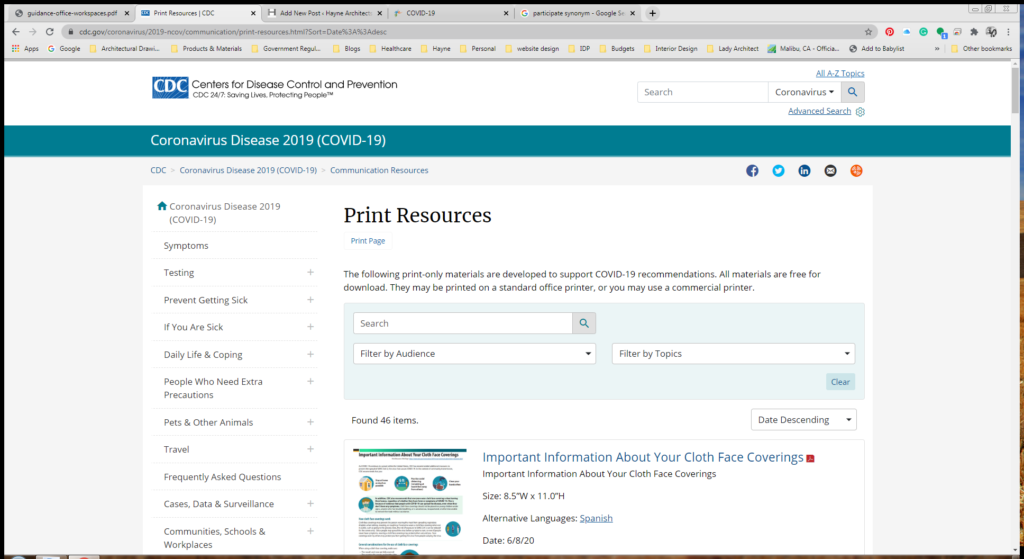Expand the Travel sidebar section

click(310, 449)
